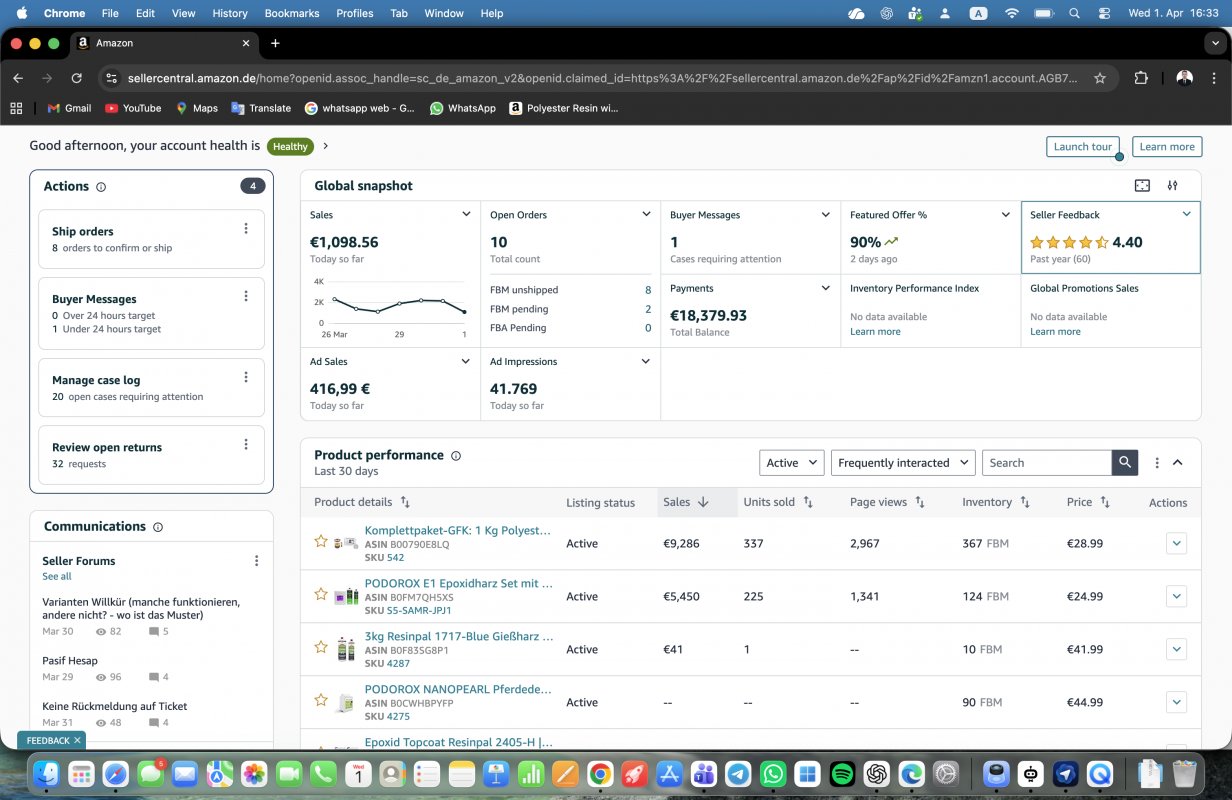Open Seller Forums three-dot options menu
1232x800 pixels.
(x=256, y=561)
